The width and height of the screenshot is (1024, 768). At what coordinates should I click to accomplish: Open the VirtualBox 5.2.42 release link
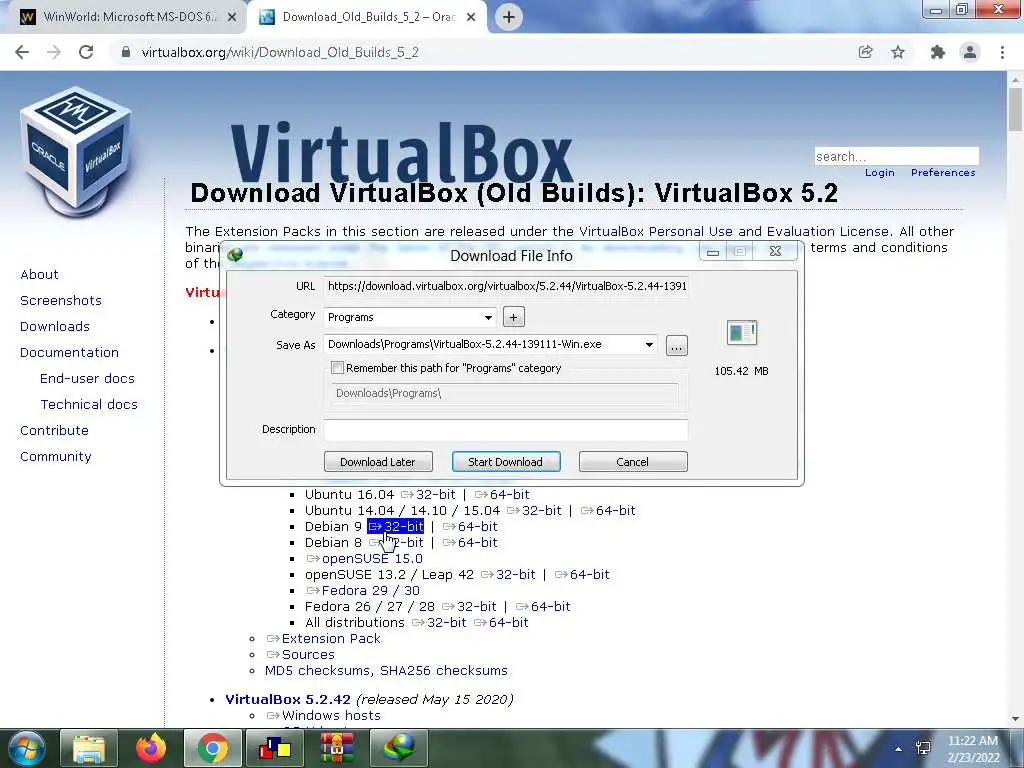[288, 699]
